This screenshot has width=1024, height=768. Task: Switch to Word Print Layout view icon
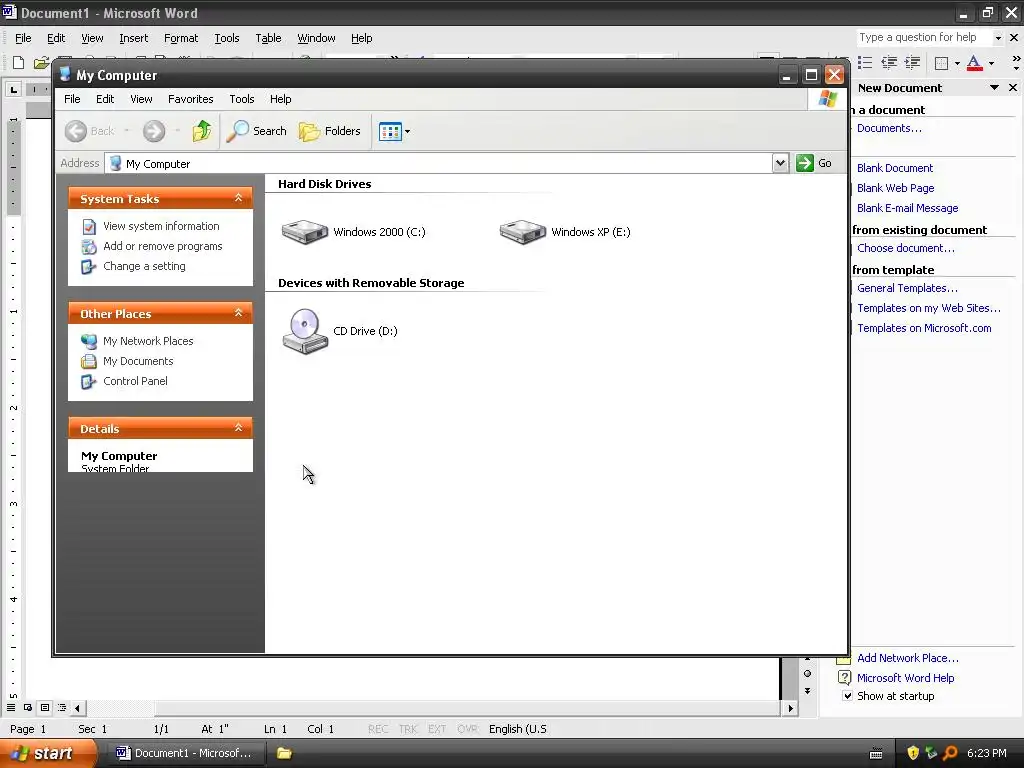(45, 708)
